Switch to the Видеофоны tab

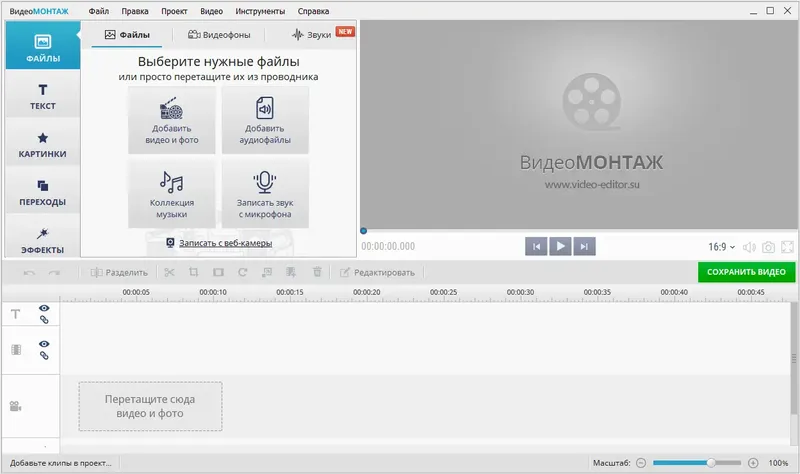click(219, 35)
